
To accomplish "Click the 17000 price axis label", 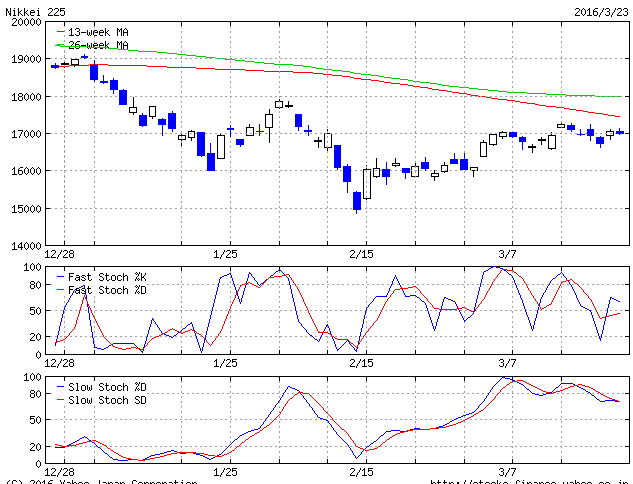I will 26,134.
